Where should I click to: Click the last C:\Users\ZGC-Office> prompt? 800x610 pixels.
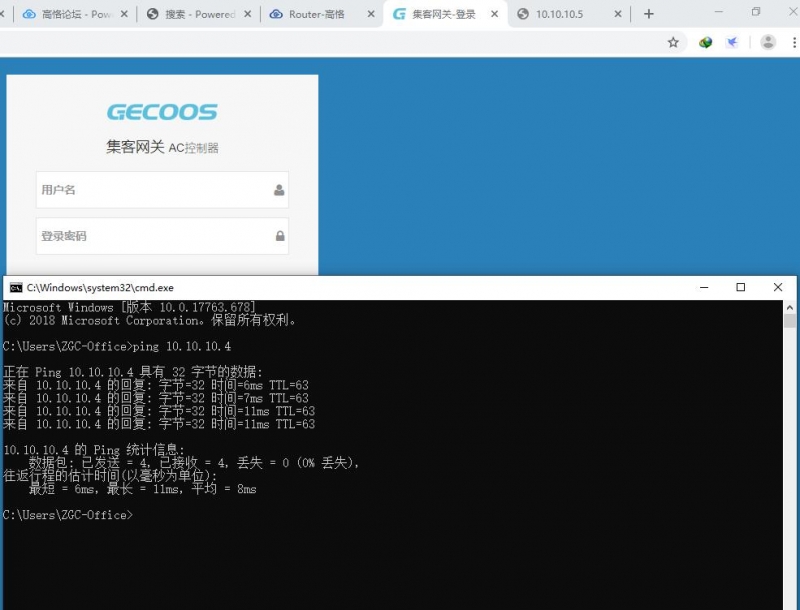68,515
